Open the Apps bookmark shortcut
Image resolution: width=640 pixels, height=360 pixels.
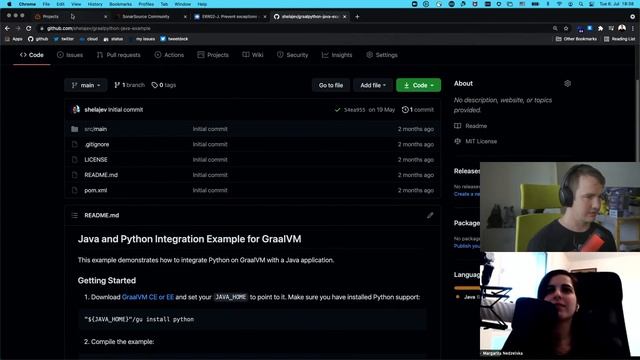(x=14, y=39)
